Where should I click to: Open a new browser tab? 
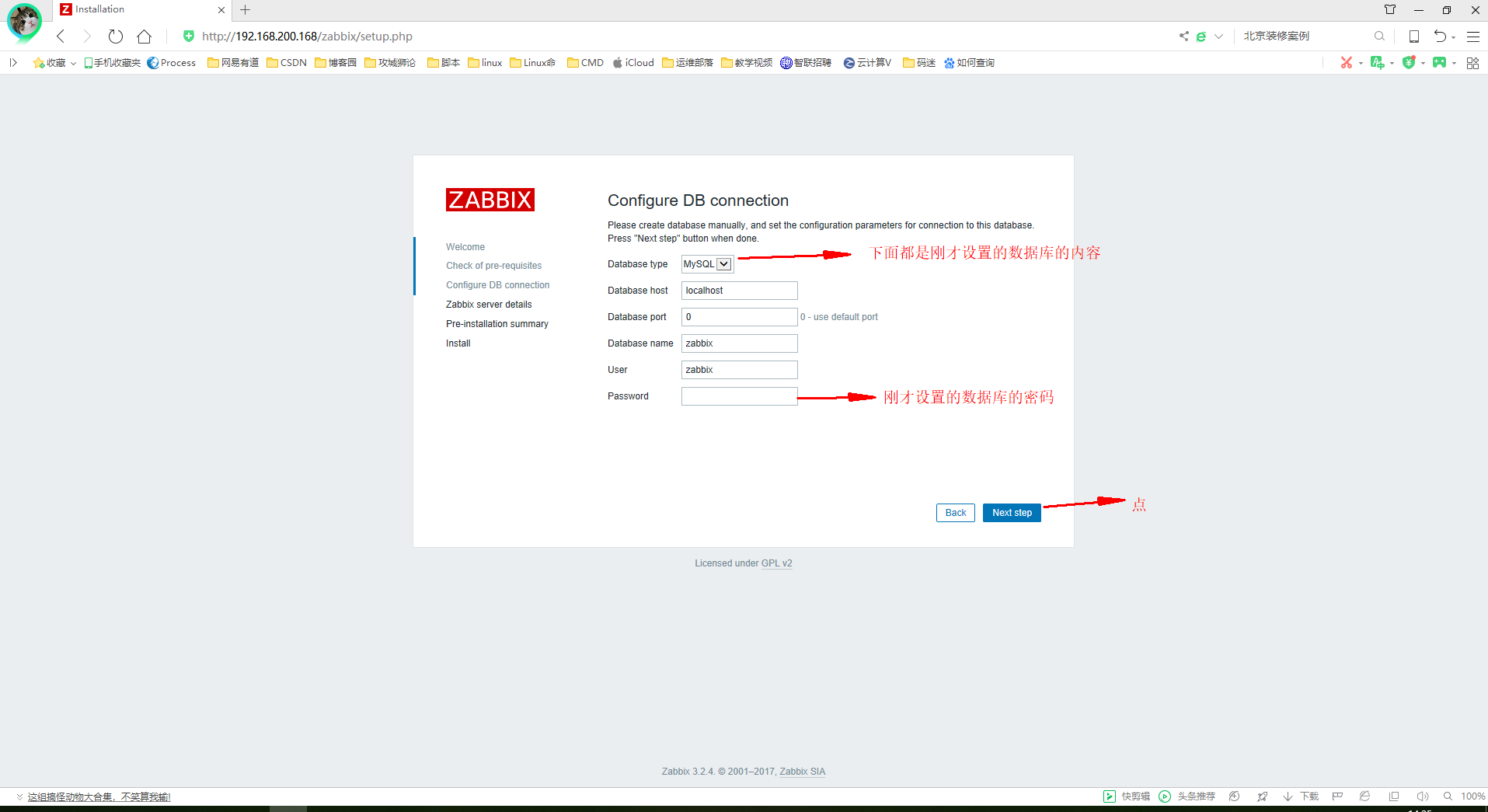(x=246, y=10)
